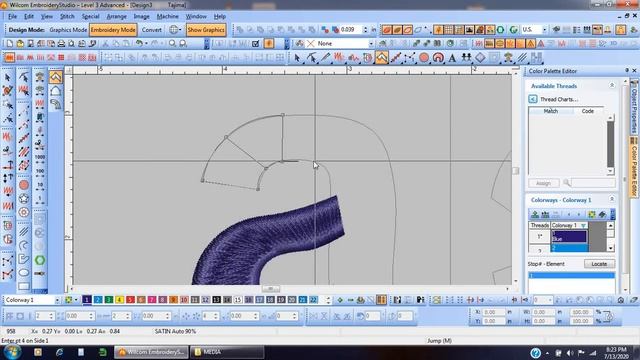
Task: Open the None selection dropdown
Action: click(x=371, y=44)
